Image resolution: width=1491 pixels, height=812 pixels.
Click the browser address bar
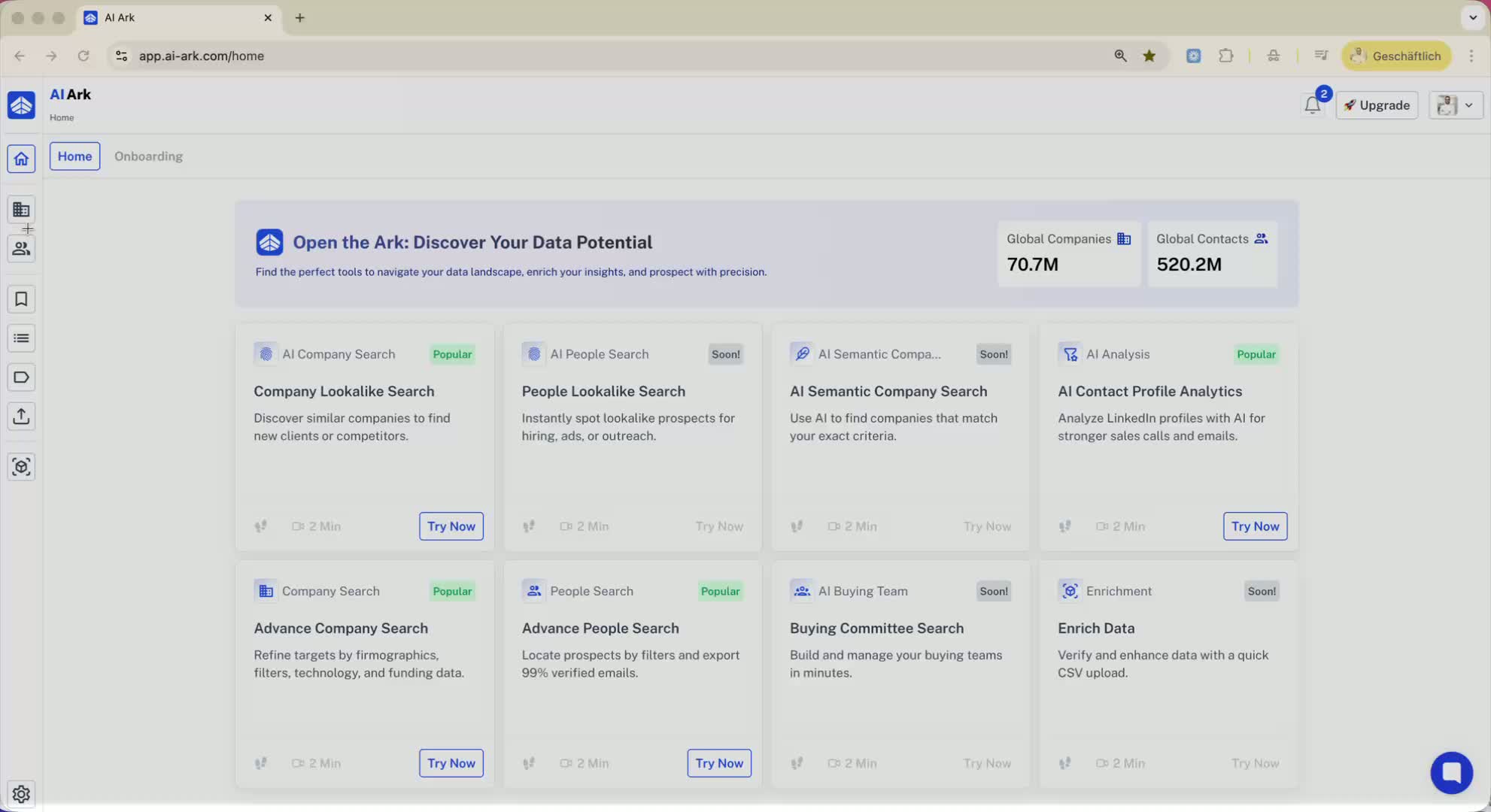(x=602, y=56)
